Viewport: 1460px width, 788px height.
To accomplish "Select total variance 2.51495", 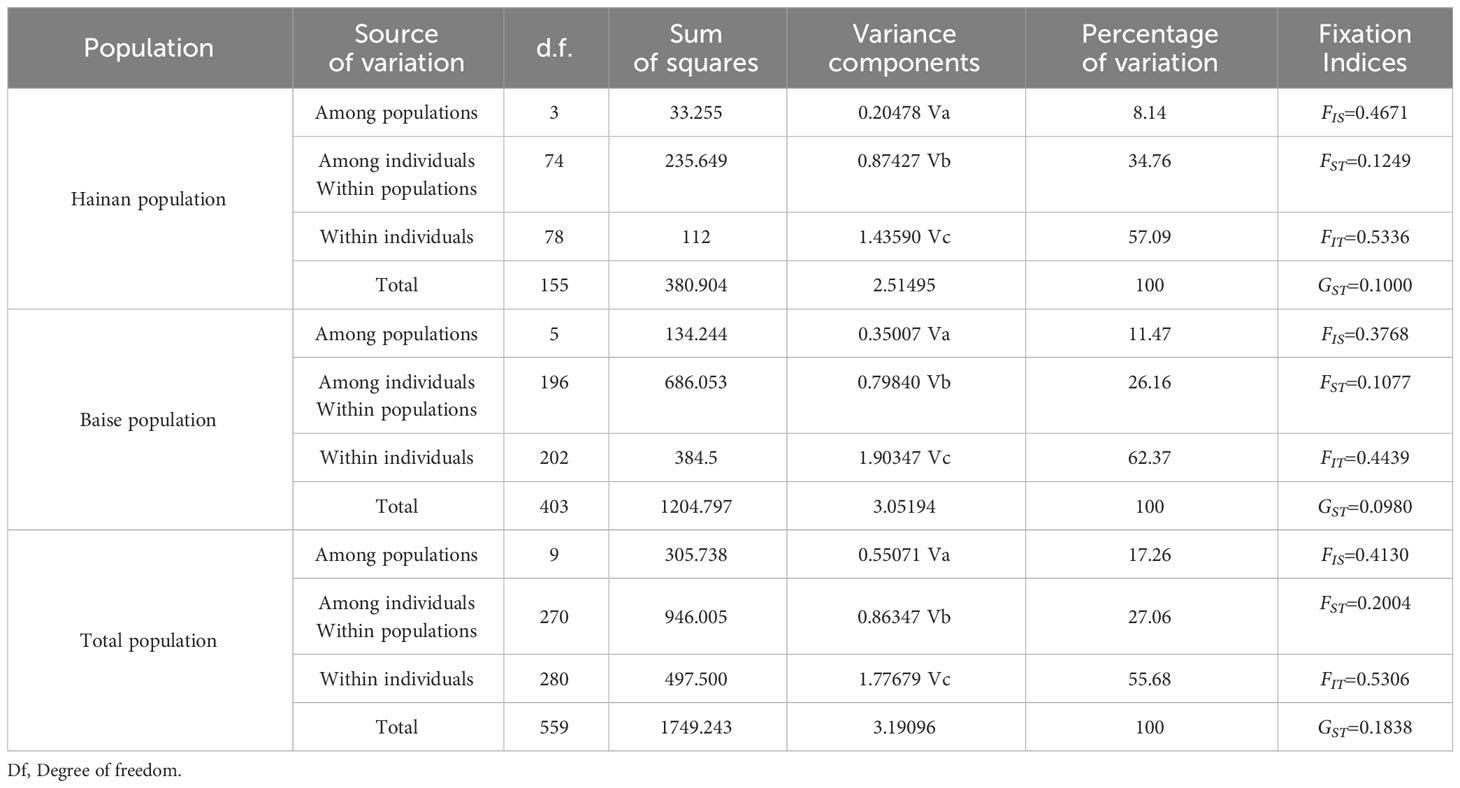I will 905,285.
